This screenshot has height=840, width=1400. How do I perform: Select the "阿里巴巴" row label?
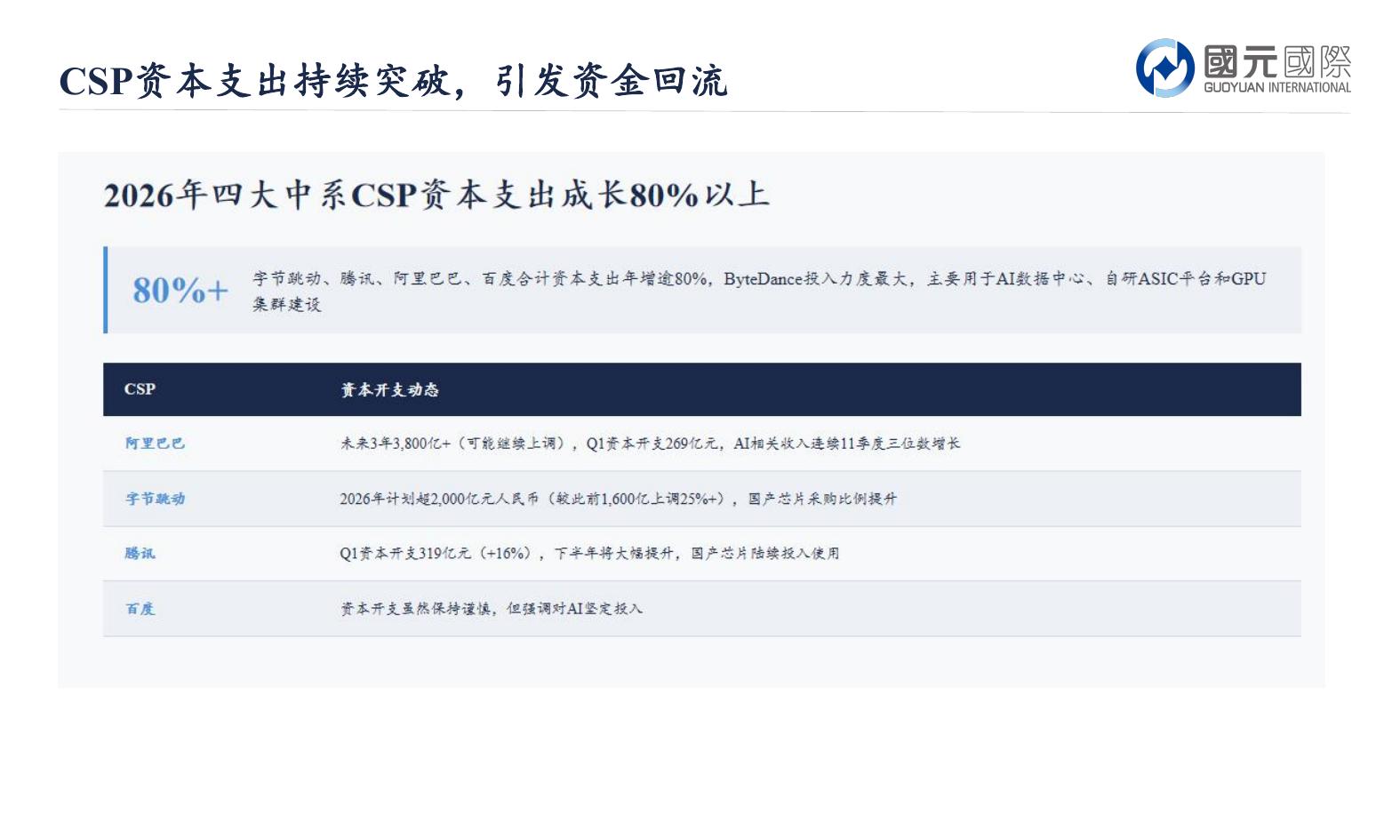pyautogui.click(x=155, y=443)
